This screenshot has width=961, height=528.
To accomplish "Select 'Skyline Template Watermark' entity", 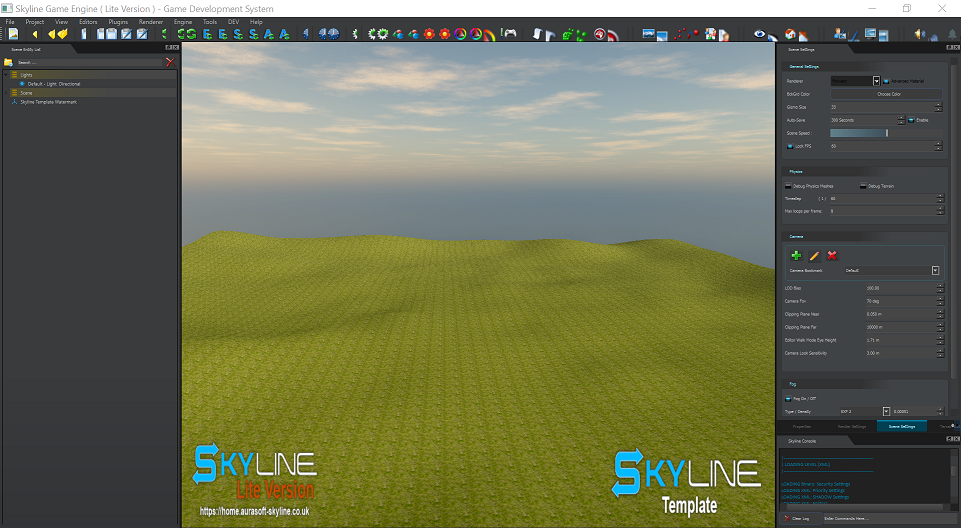I will pyautogui.click(x=48, y=102).
